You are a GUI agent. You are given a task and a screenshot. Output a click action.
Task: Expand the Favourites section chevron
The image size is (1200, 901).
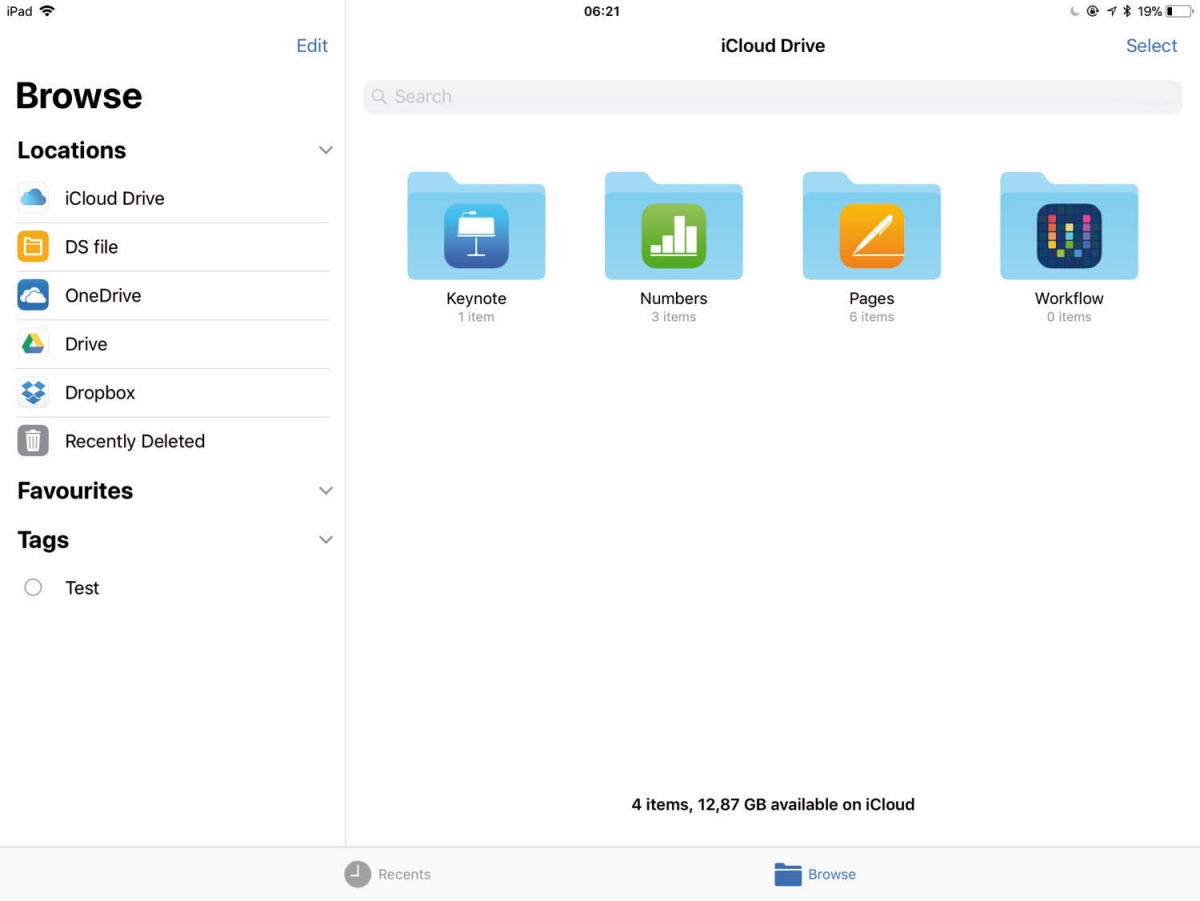click(x=325, y=491)
